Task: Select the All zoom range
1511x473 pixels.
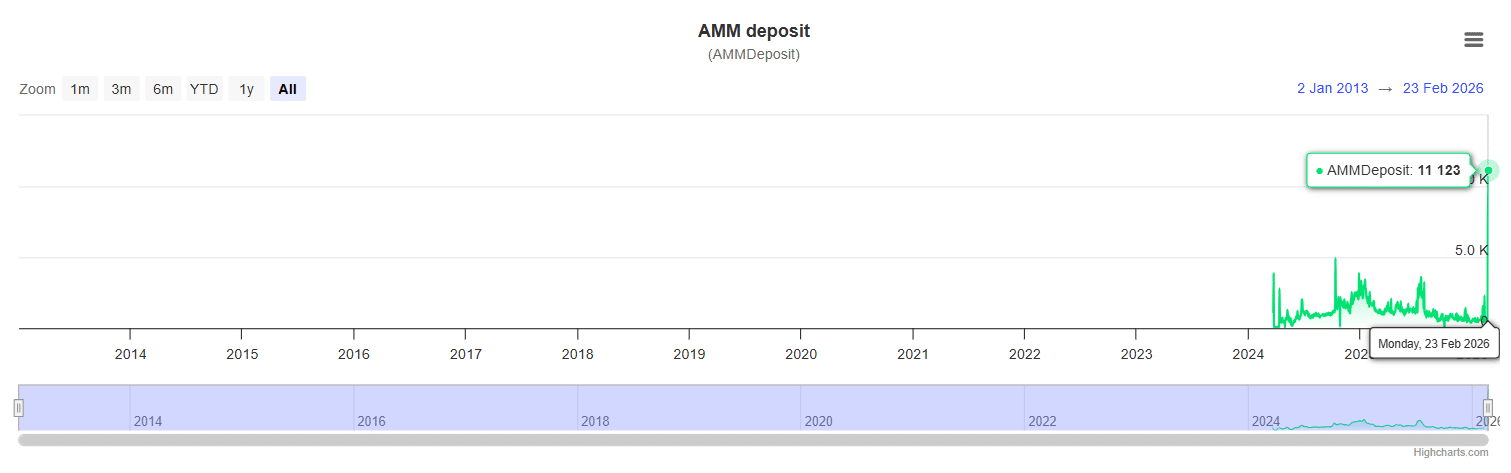Action: 288,89
